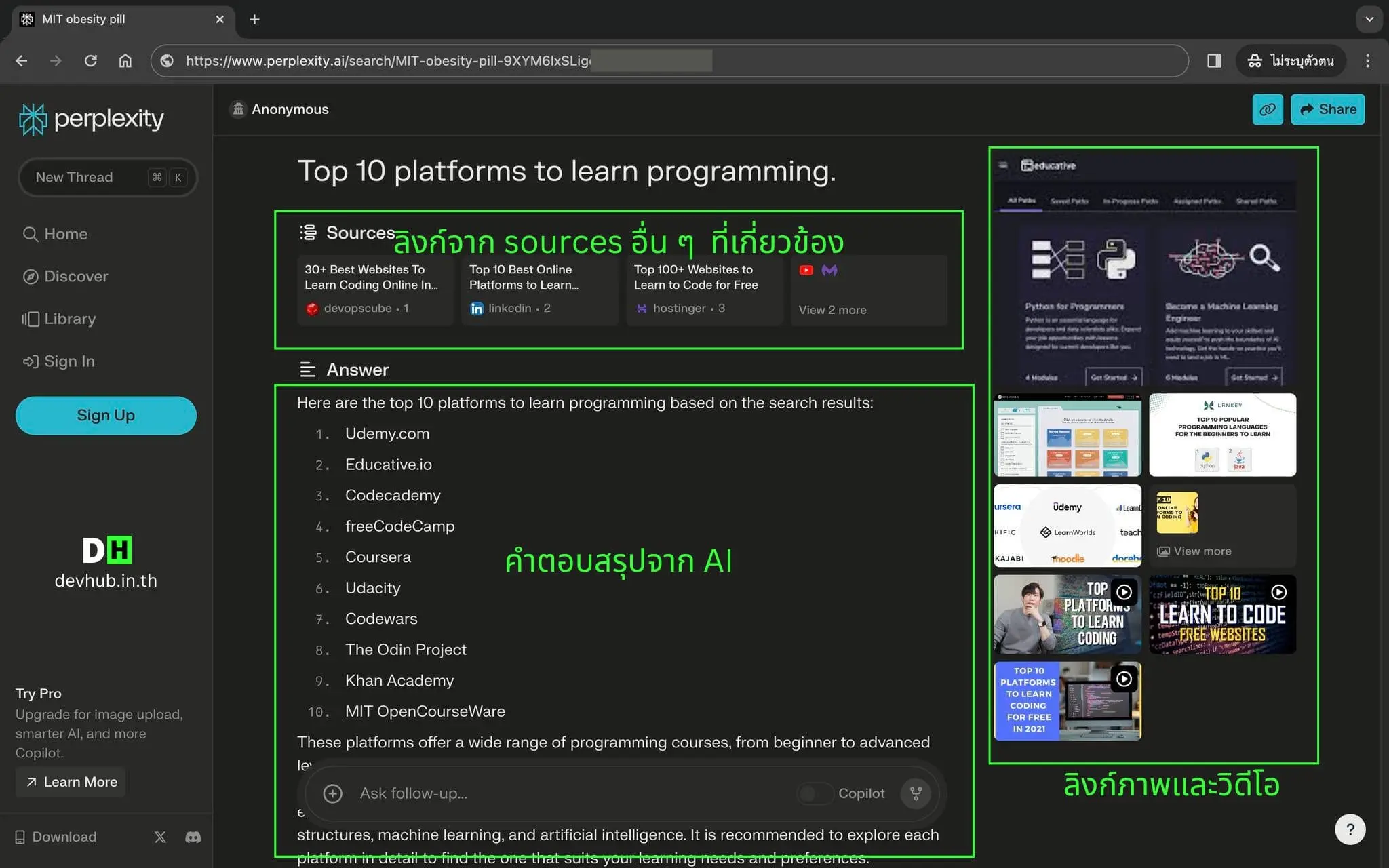Click The Odin Project in the answer list
Viewport: 1389px width, 868px height.
click(406, 650)
